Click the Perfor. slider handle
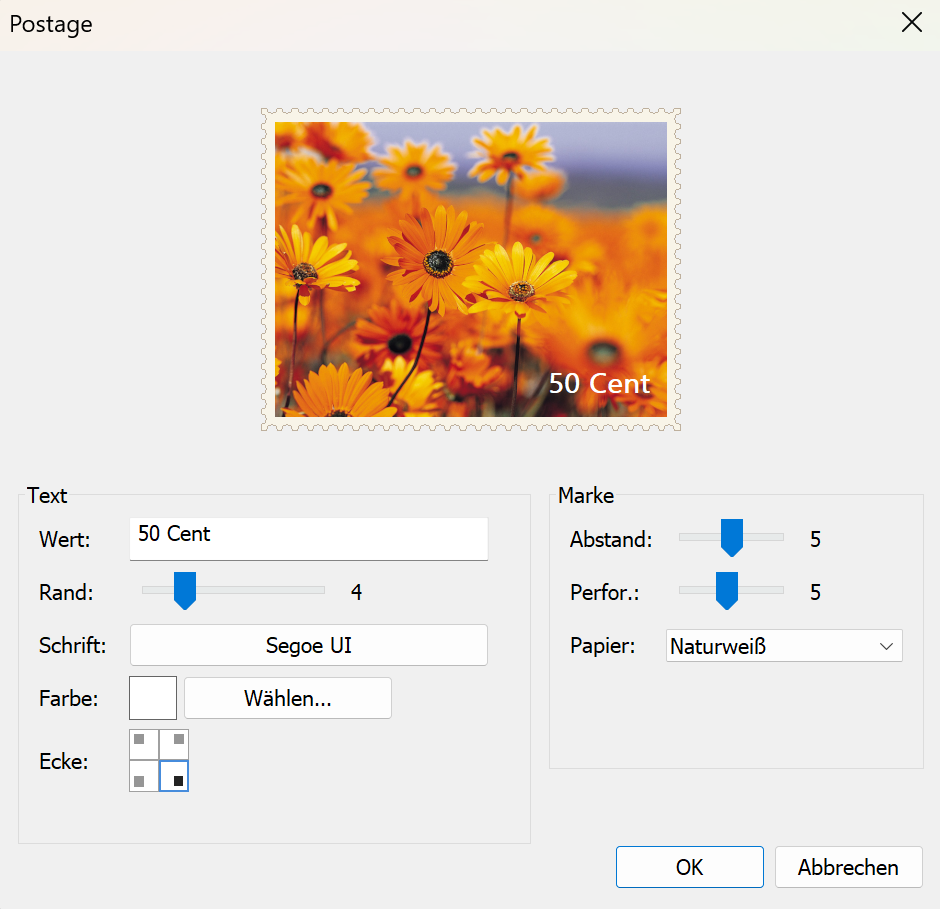940x909 pixels. (727, 590)
